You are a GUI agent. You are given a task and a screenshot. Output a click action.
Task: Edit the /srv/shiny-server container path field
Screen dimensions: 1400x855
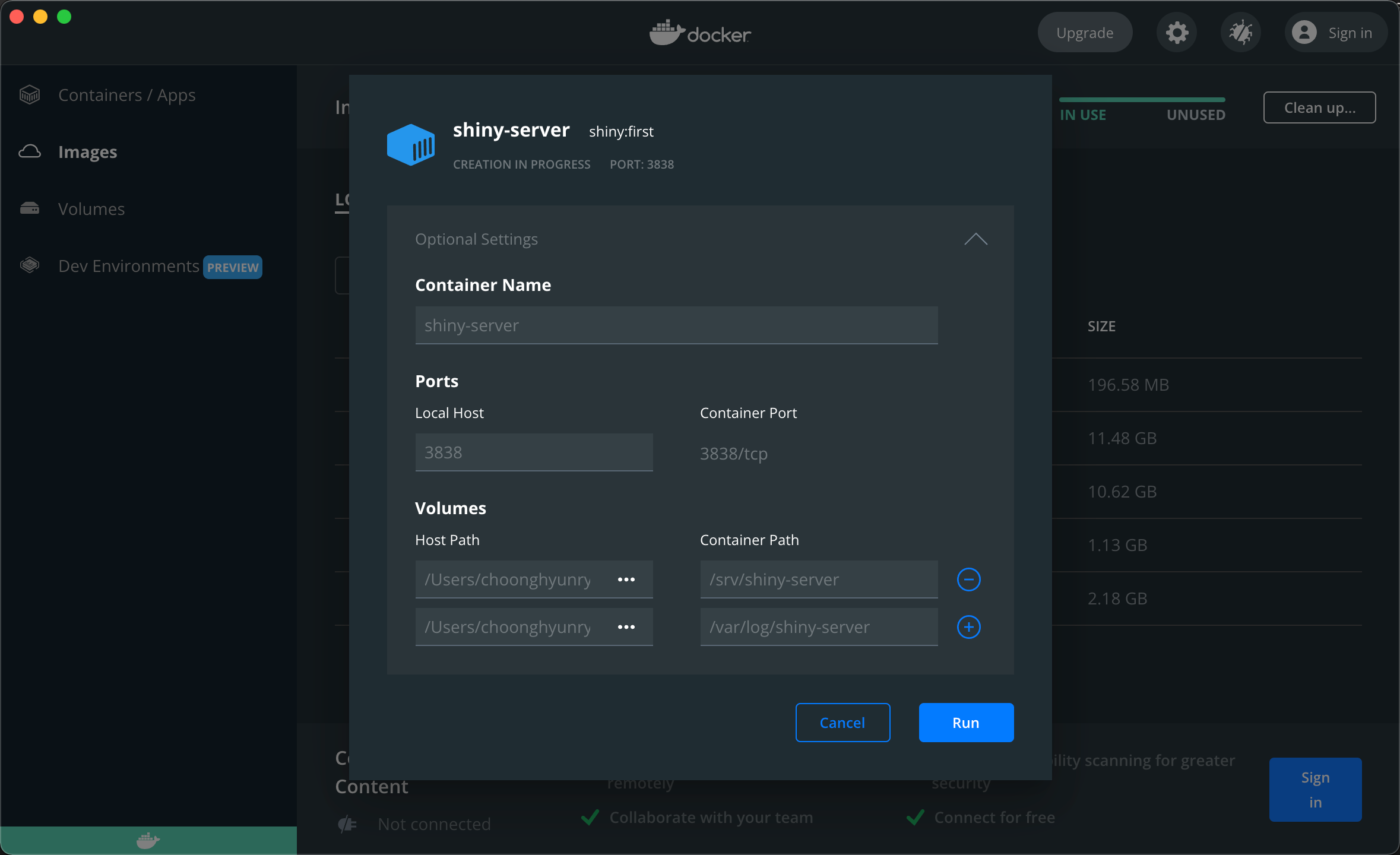819,579
